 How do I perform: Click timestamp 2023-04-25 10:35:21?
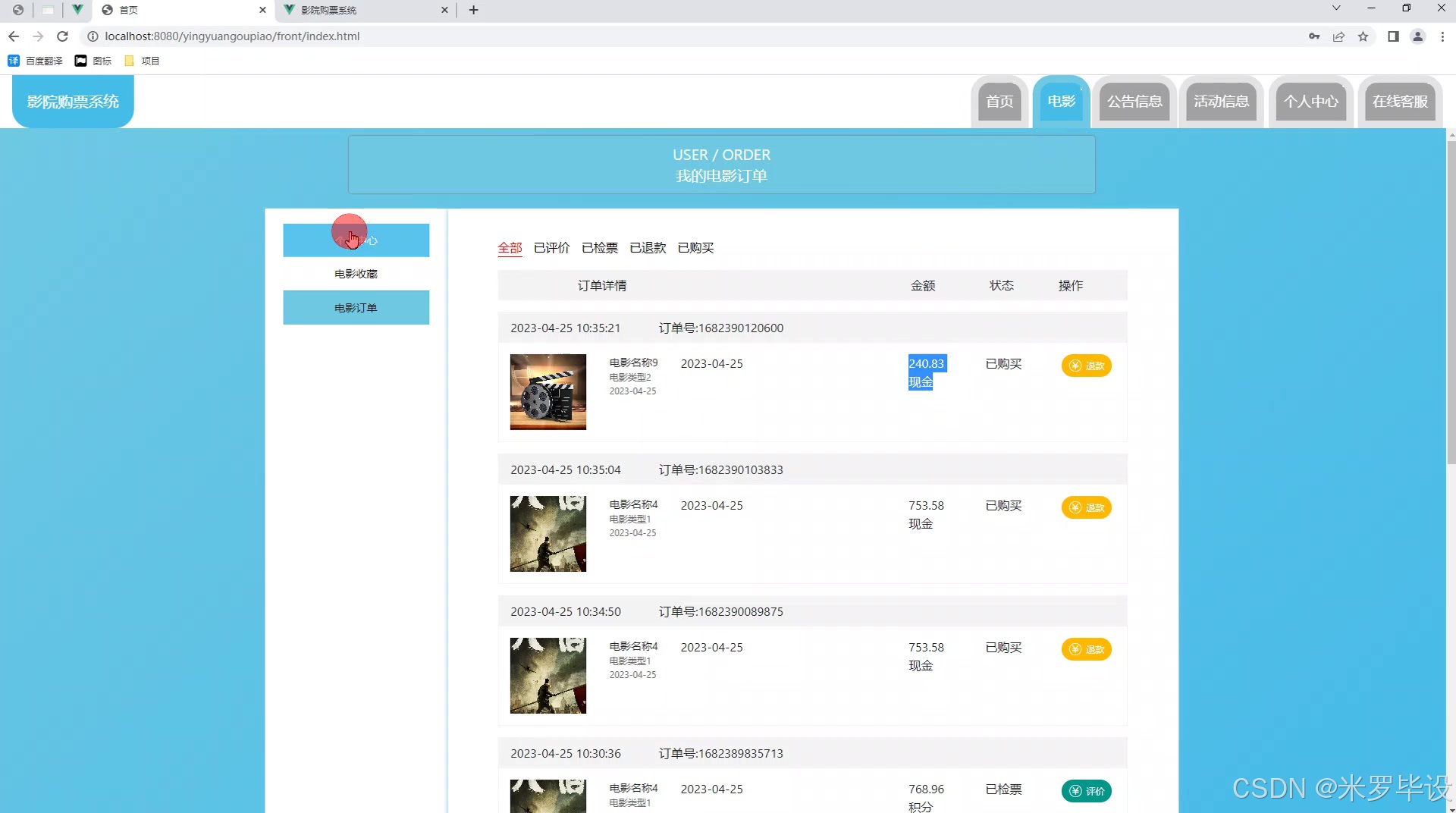tap(565, 328)
